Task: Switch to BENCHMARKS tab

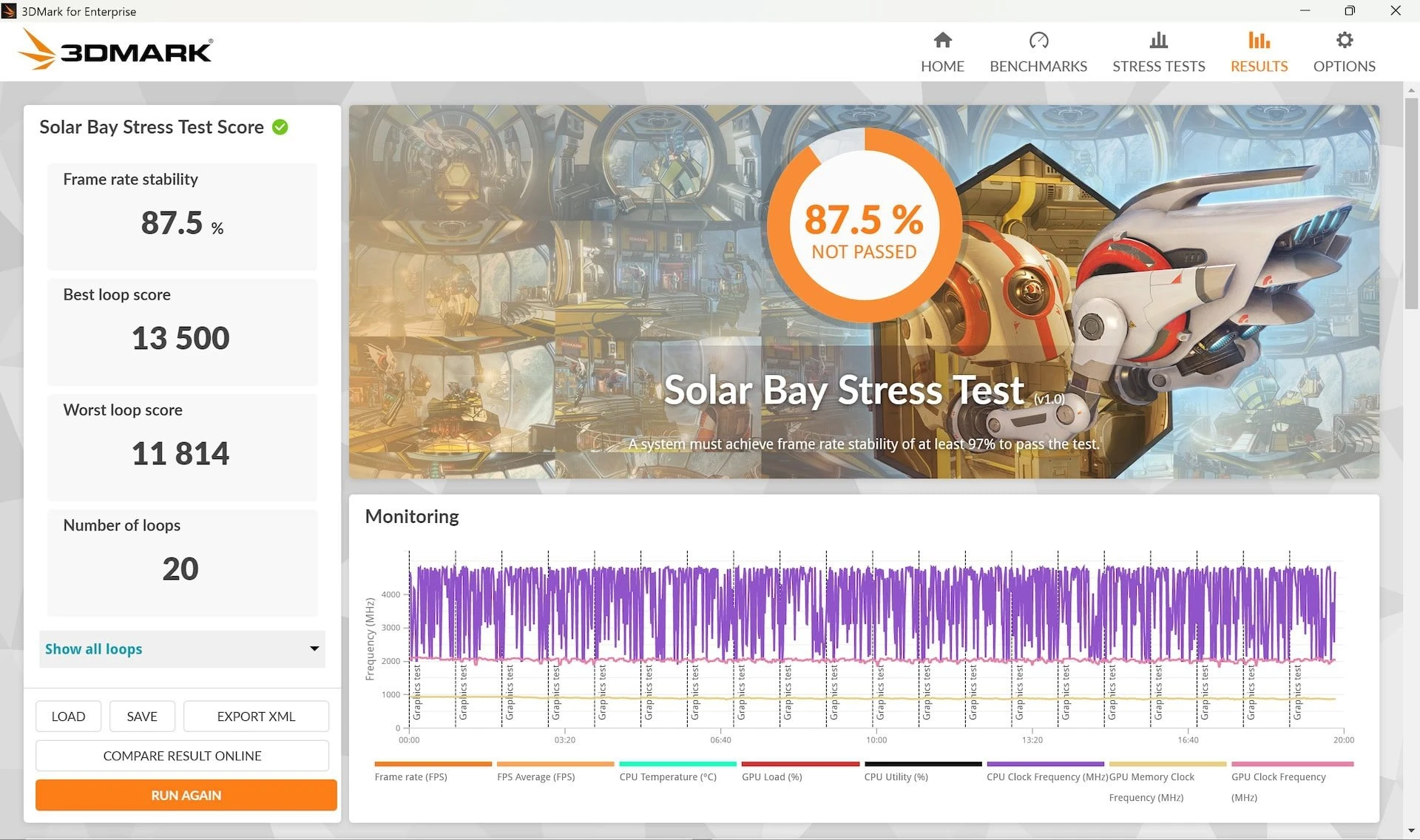Action: pyautogui.click(x=1038, y=52)
